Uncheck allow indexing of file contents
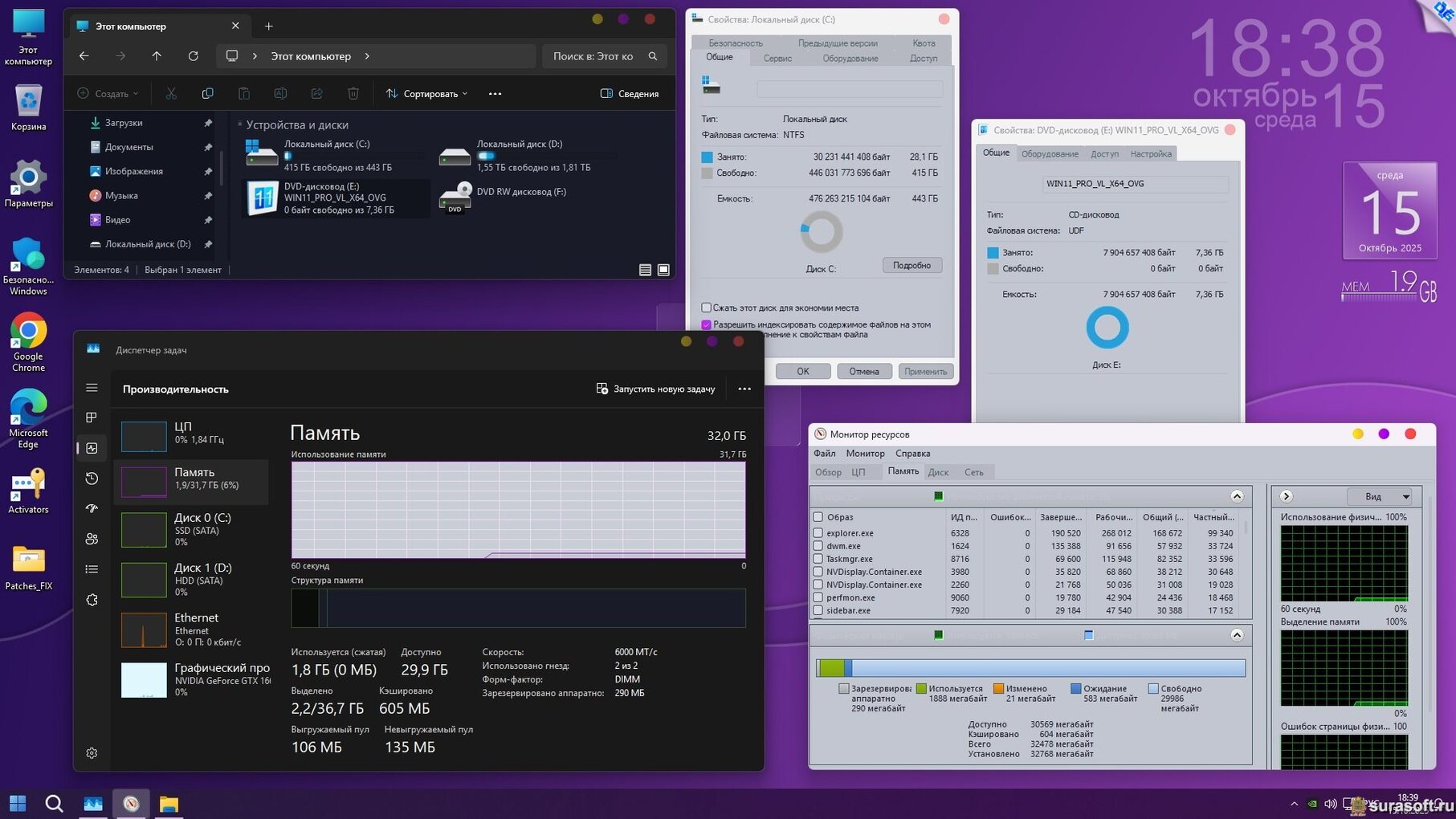 click(x=707, y=325)
